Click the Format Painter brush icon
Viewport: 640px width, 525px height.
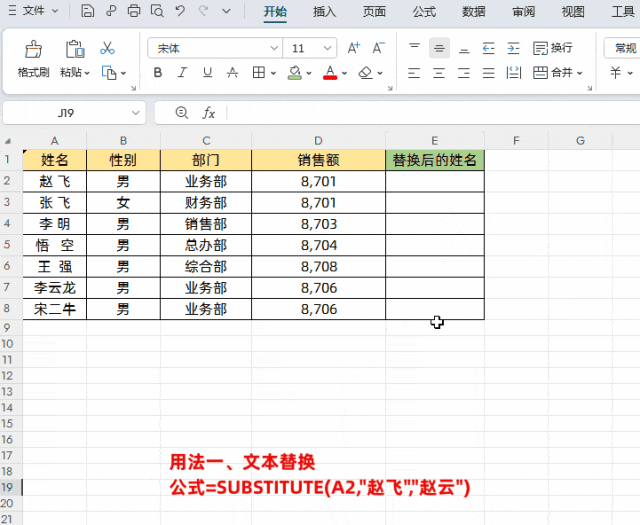click(33, 49)
